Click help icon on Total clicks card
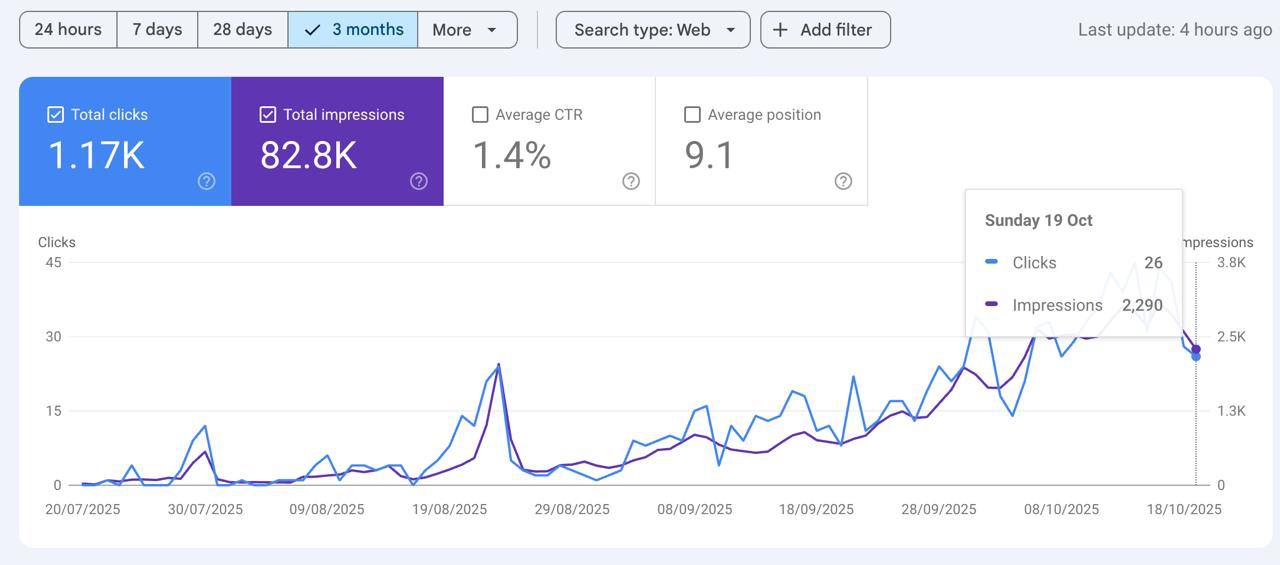1280x565 pixels. pyautogui.click(x=206, y=181)
